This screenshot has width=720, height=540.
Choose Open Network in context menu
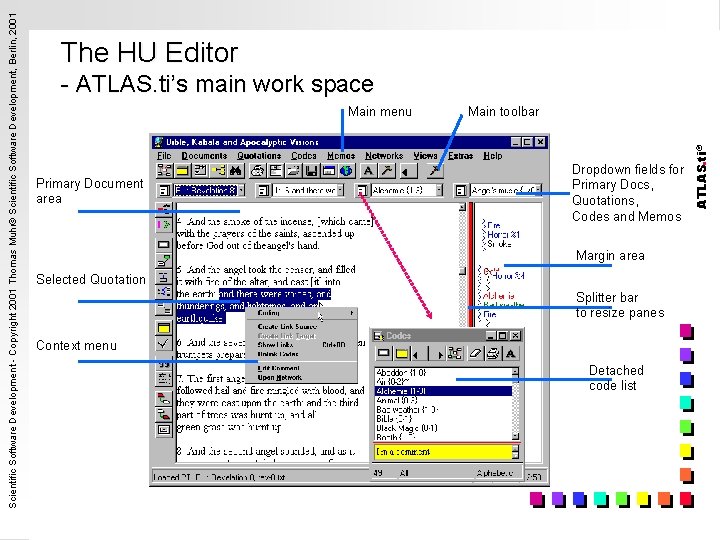pos(301,377)
